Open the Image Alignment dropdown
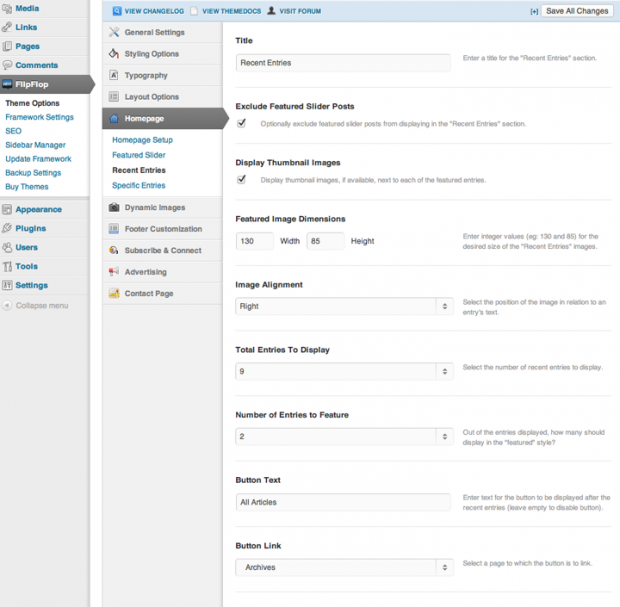 [x=344, y=306]
